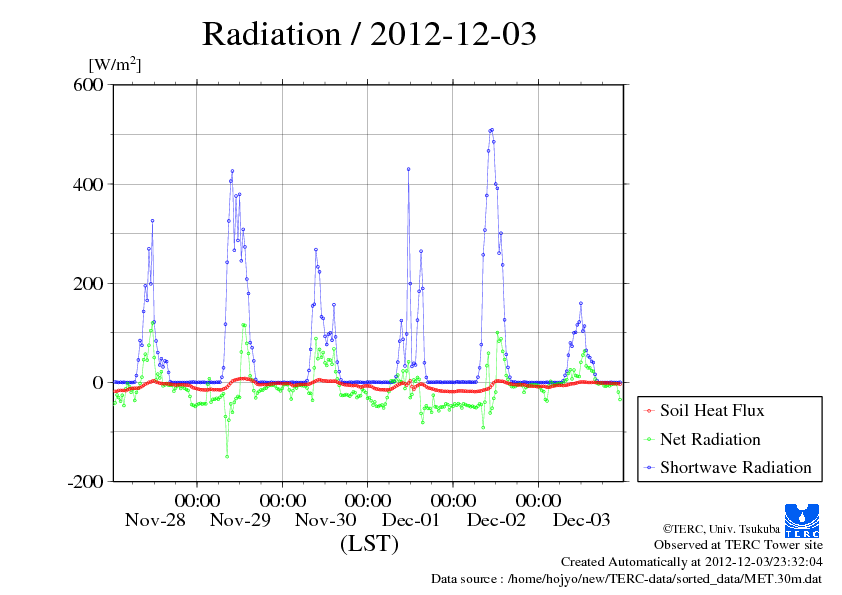Viewport: 842px width, 595px height.
Task: Click the 600 y-axis tick label
Action: click(x=90, y=85)
